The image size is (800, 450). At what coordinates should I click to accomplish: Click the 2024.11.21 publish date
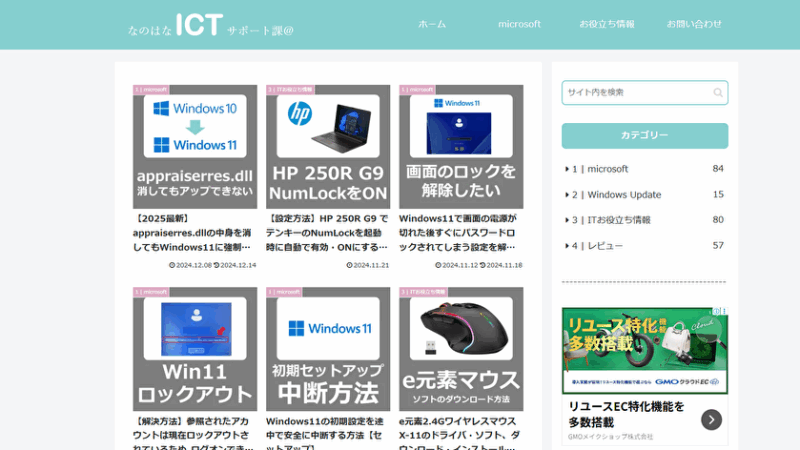(x=368, y=265)
